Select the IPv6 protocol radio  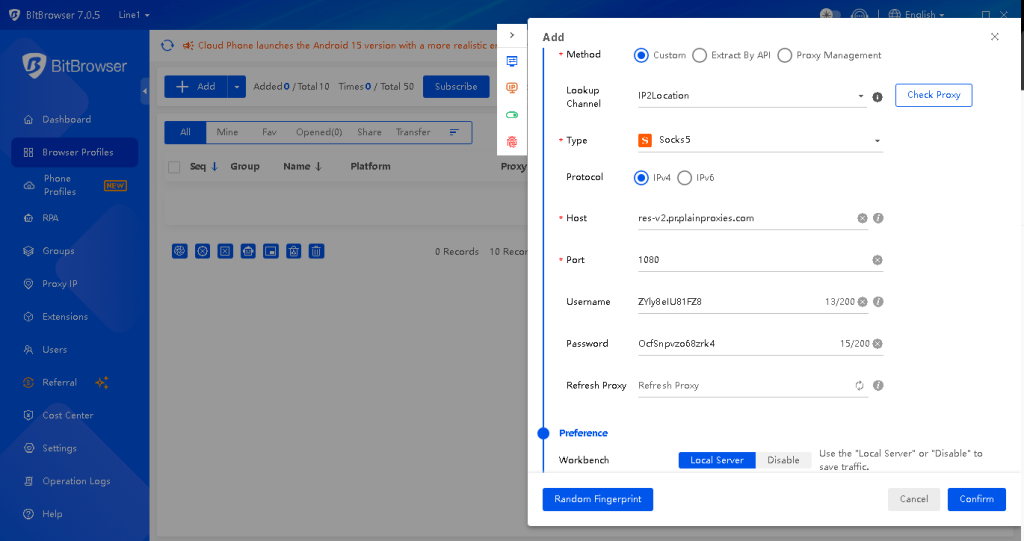pos(684,178)
